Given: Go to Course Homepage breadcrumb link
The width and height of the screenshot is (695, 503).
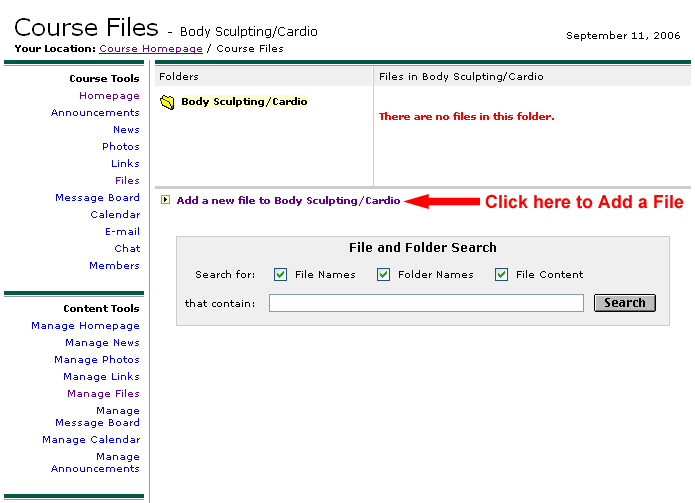Looking at the screenshot, I should click(x=150, y=48).
